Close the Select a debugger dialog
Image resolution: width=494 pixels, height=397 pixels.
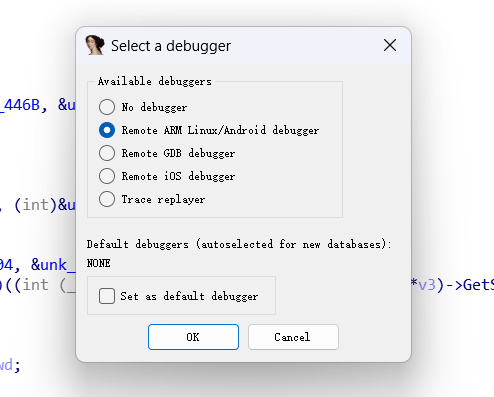pos(390,45)
